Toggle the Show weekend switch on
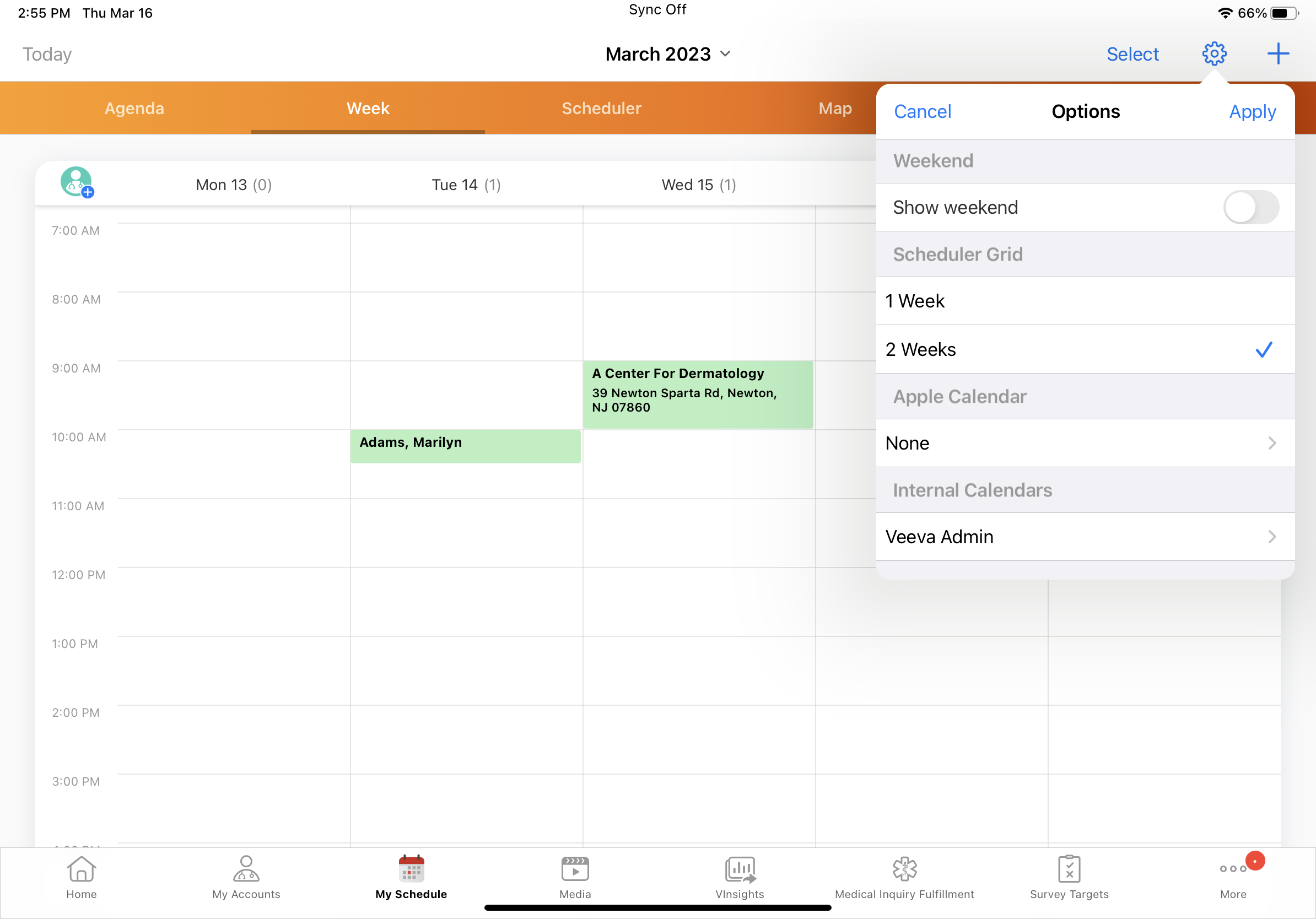 click(x=1250, y=207)
